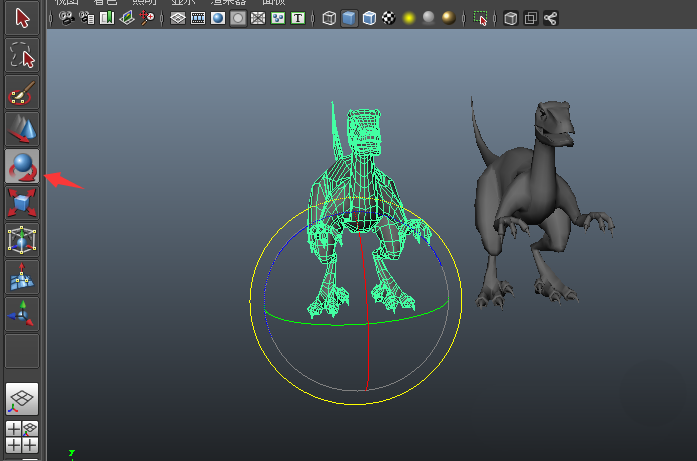Switch to the Move tool
Screen dimensions: 697x461
tap(22, 130)
